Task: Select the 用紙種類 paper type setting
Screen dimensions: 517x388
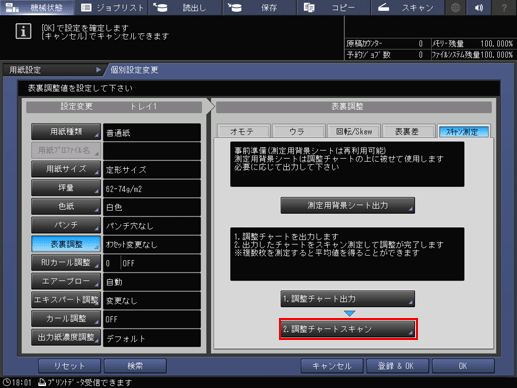Action: (x=66, y=132)
